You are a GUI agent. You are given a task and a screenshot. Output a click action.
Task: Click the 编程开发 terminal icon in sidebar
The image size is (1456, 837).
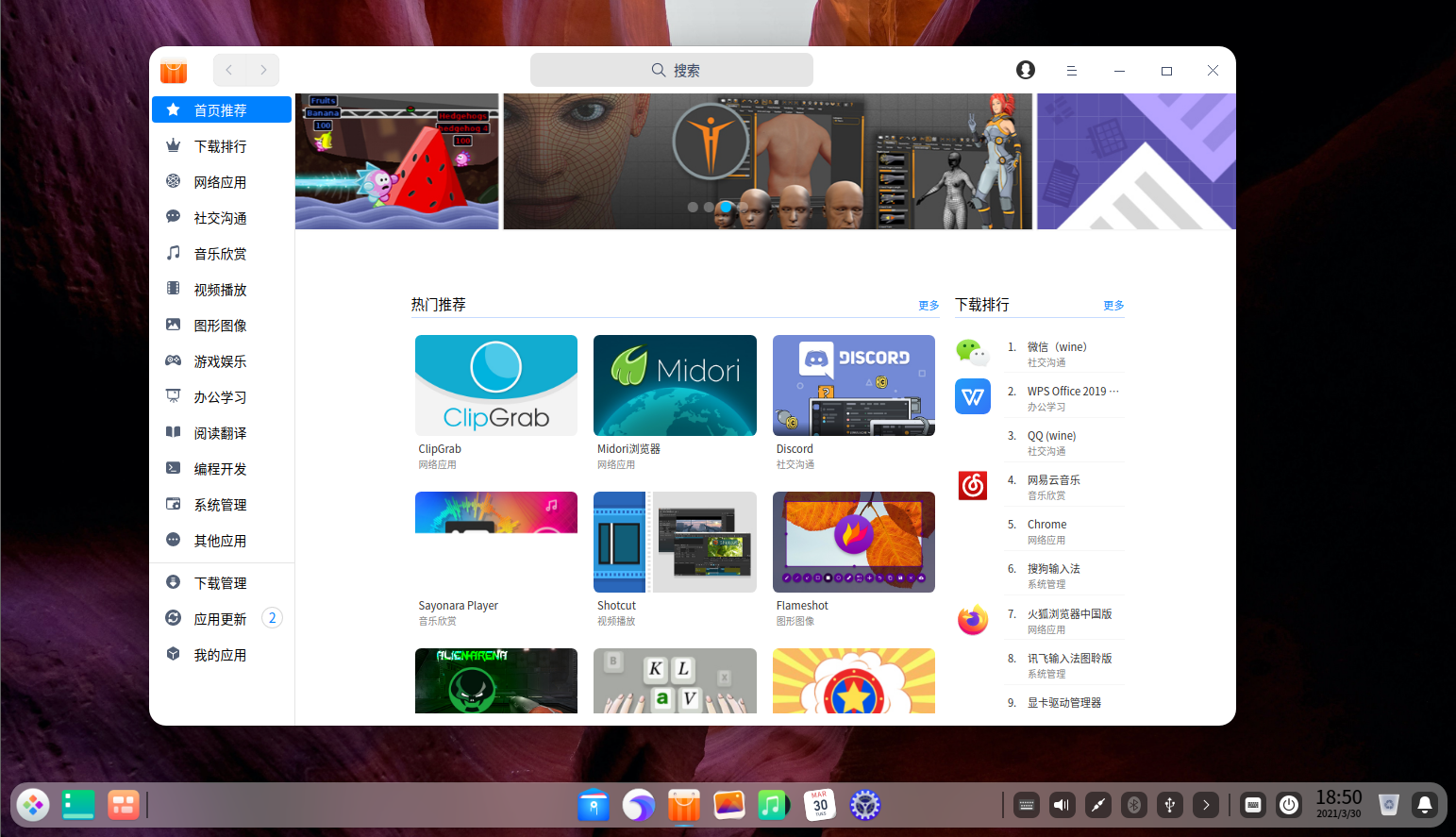(174, 468)
